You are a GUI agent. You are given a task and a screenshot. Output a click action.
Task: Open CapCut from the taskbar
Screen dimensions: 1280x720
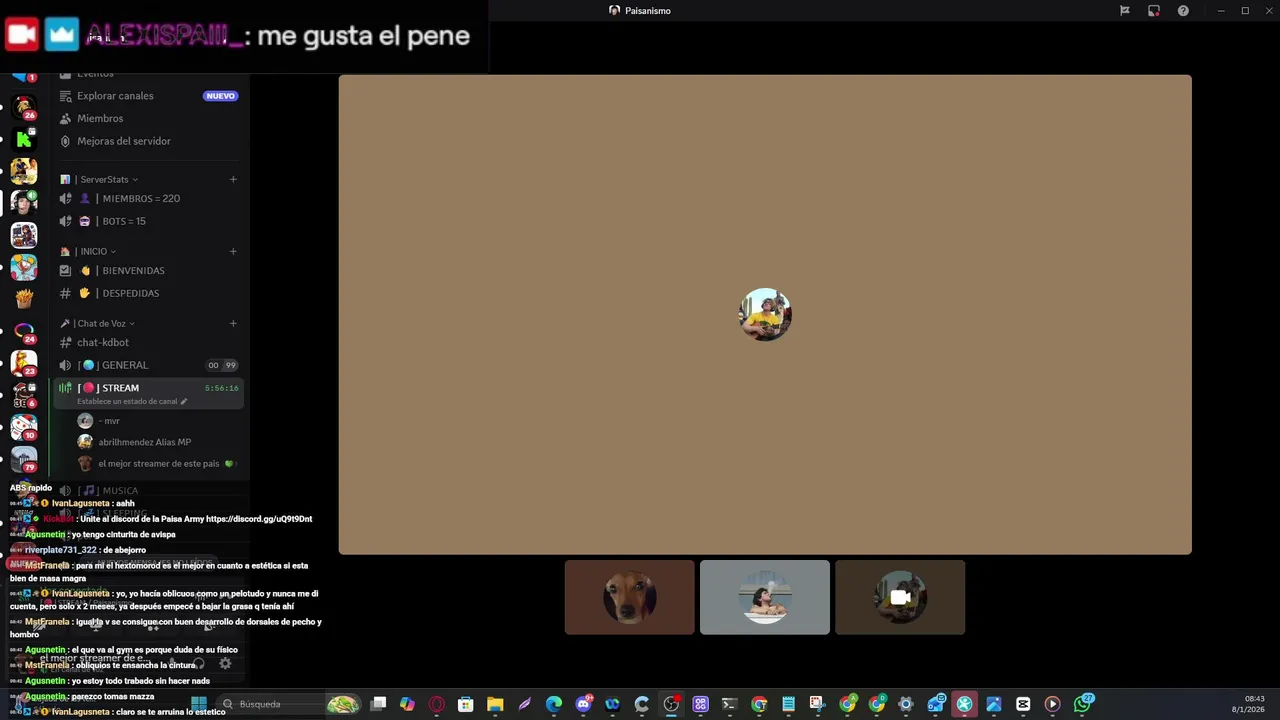[1023, 704]
